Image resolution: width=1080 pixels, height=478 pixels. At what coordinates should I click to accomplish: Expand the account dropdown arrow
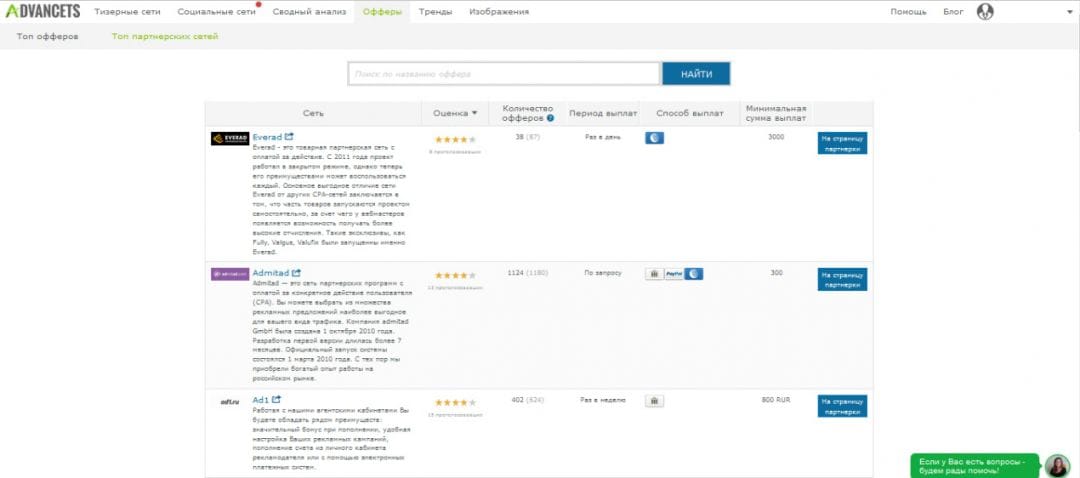point(1070,12)
